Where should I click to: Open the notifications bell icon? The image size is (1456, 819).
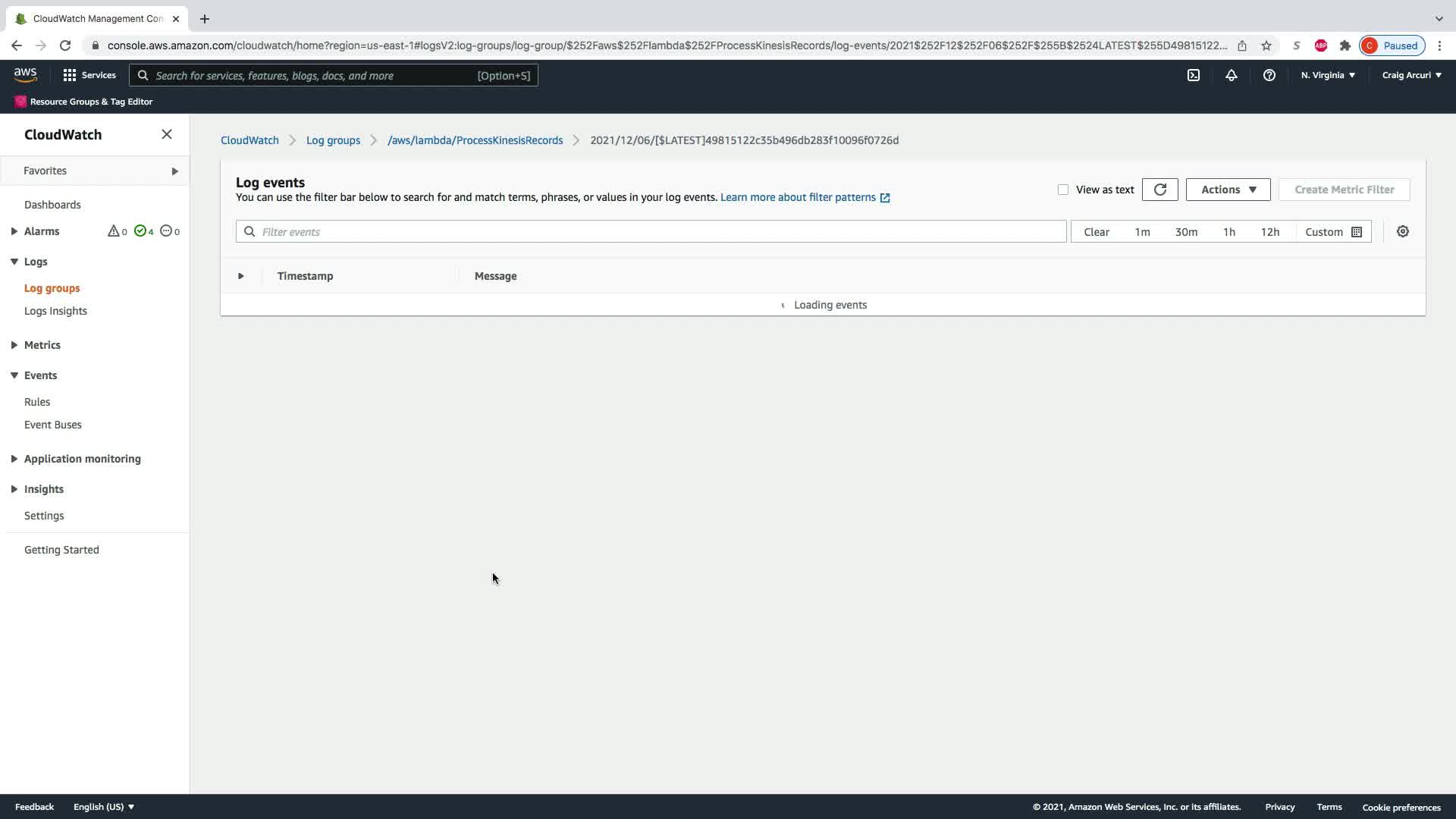coord(1232,75)
